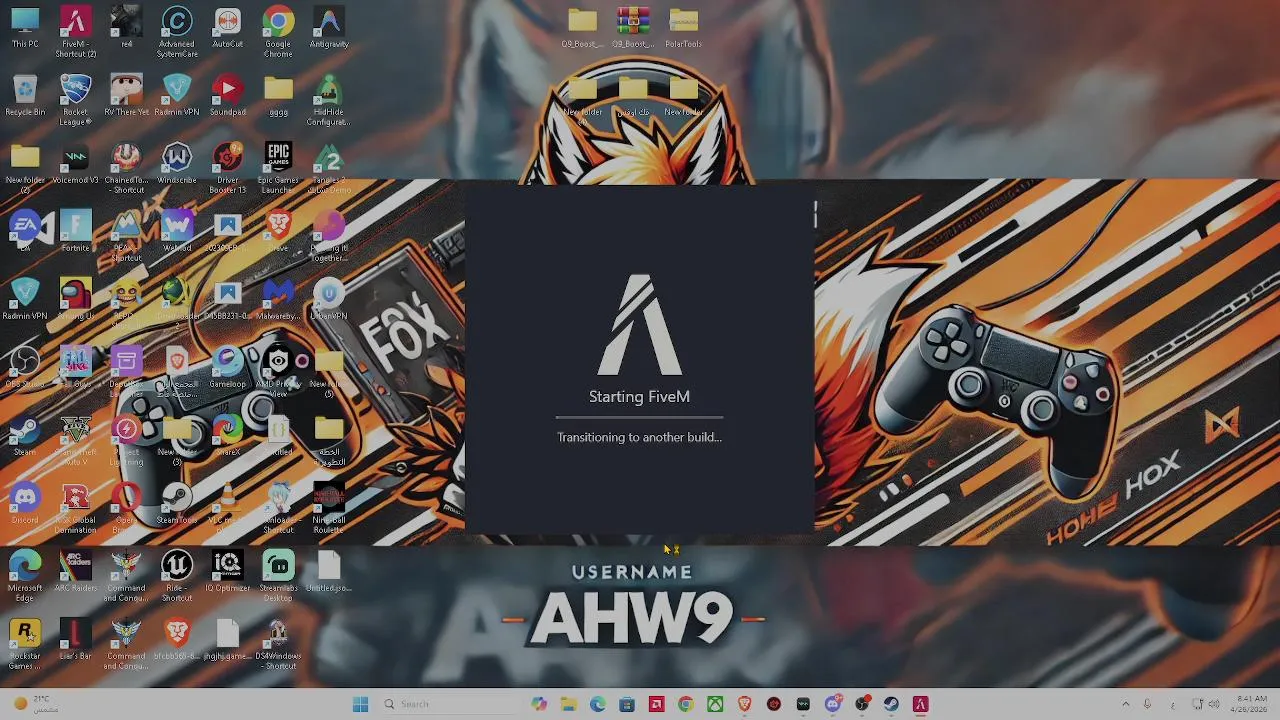The height and width of the screenshot is (720, 1280).
Task: Open the gggg folder on the desktop
Action: pos(278,96)
